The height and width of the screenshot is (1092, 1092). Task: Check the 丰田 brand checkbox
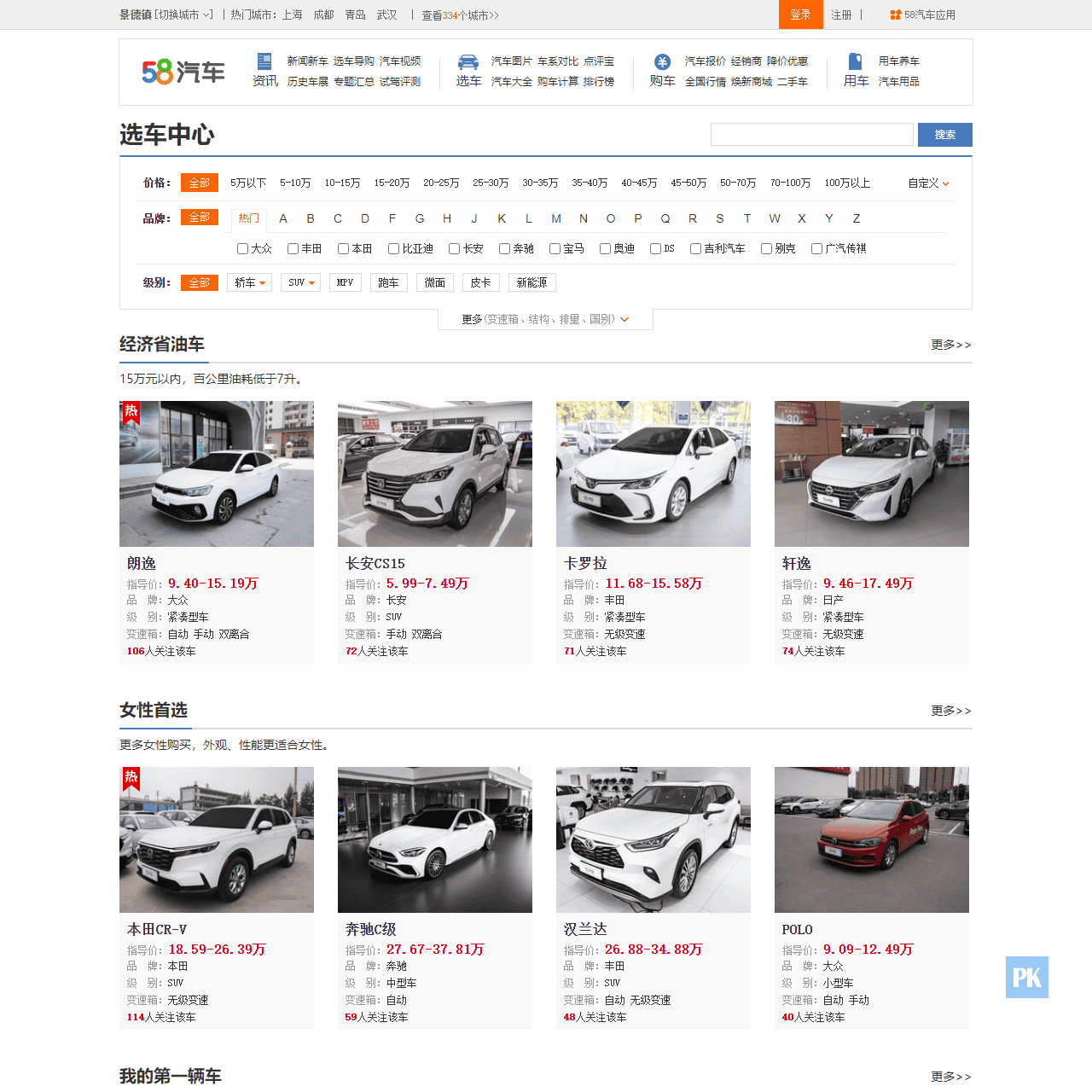[x=293, y=248]
